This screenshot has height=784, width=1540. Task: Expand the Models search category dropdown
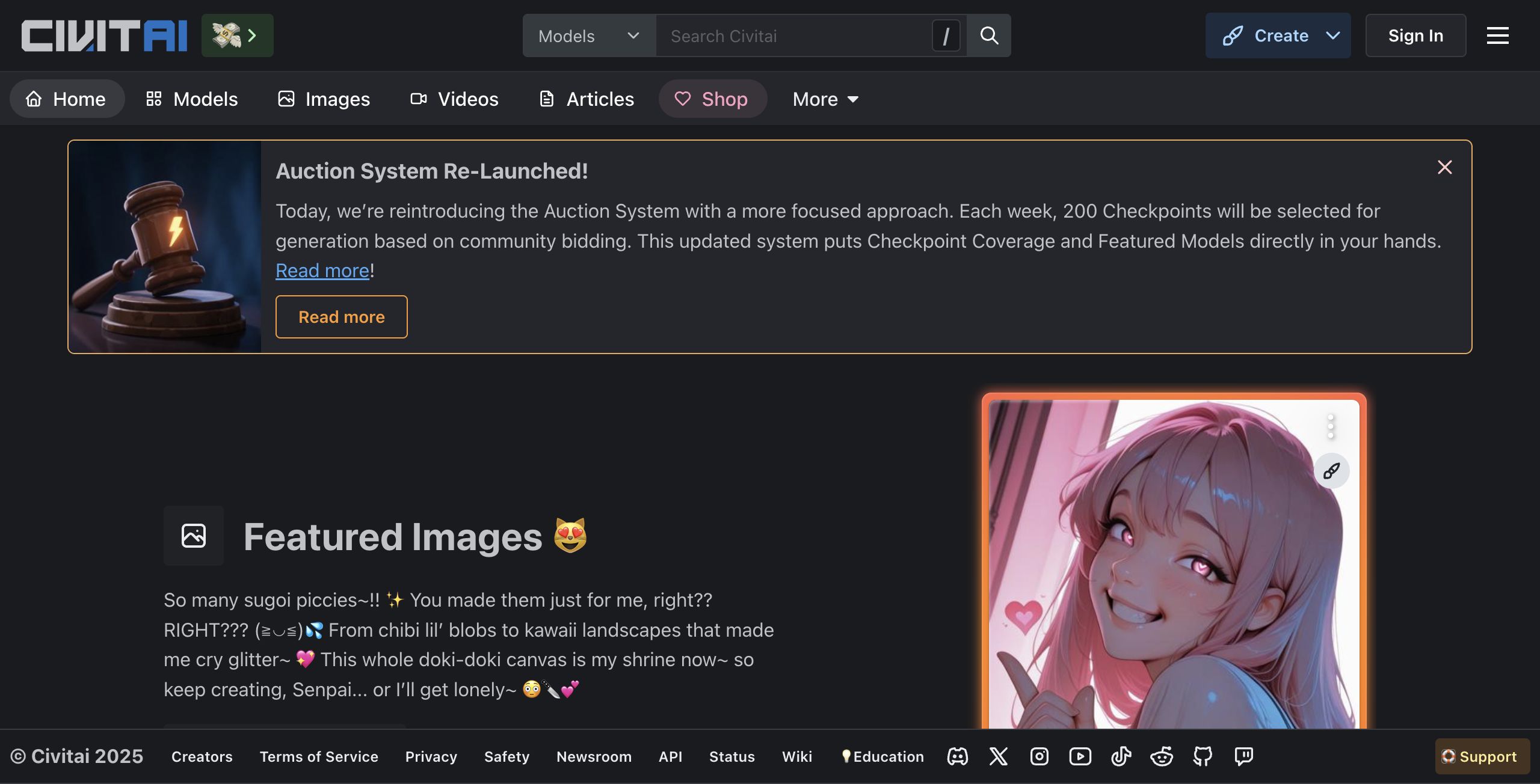tap(588, 36)
